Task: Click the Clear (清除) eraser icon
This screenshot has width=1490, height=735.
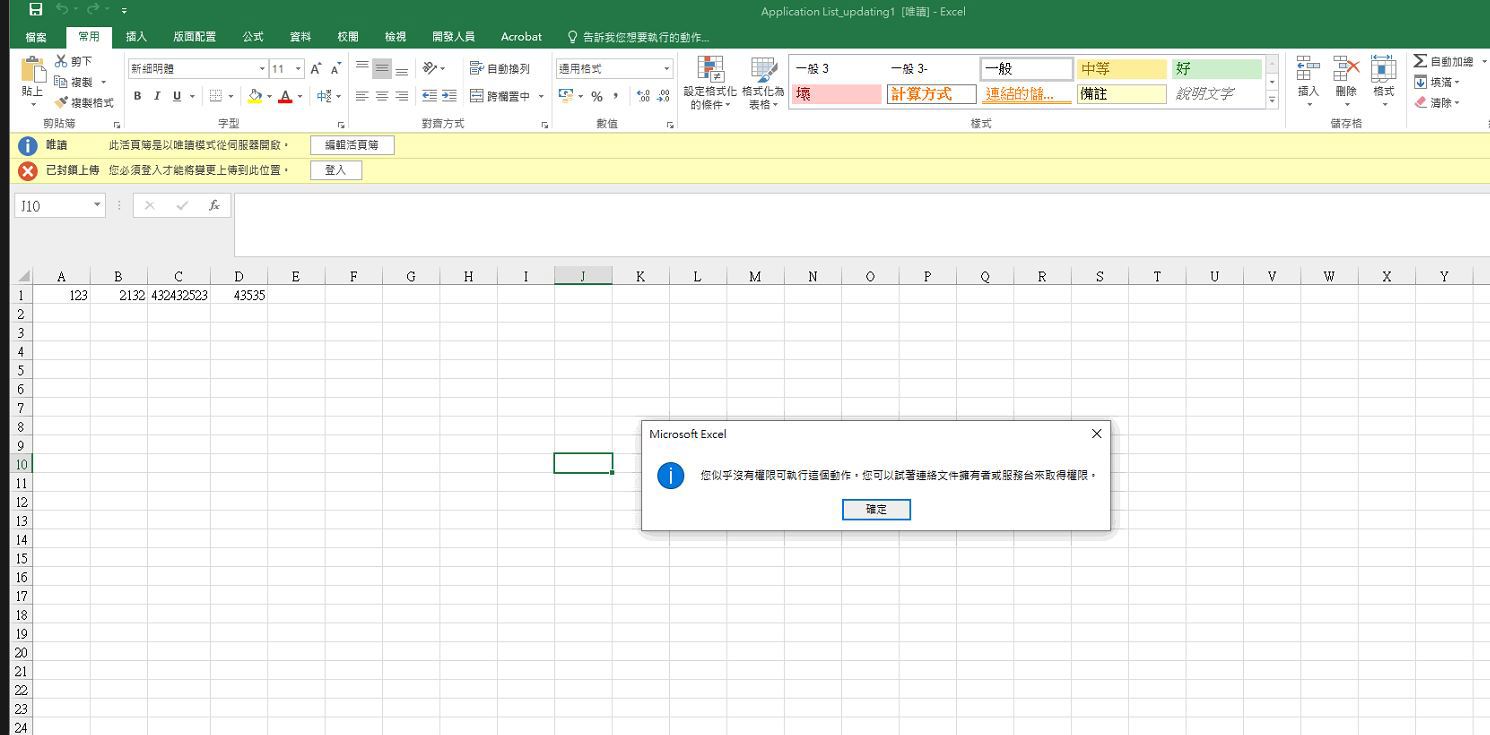Action: [1420, 102]
